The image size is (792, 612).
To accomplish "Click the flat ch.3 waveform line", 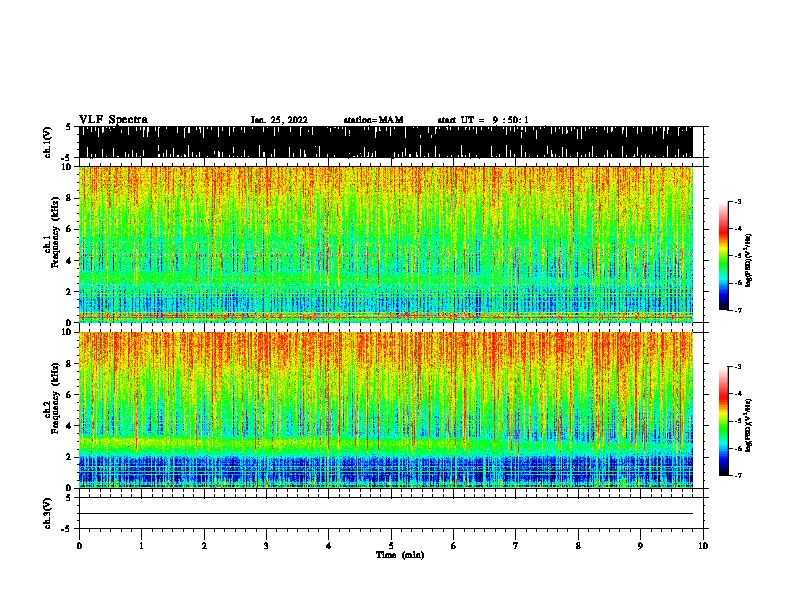I will pos(385,514).
